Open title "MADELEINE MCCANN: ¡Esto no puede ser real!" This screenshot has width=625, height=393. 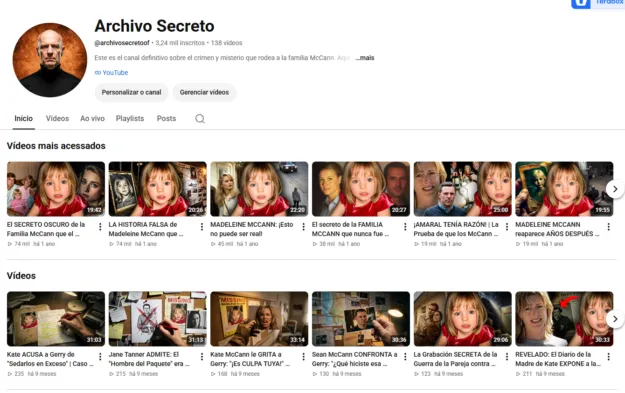(x=252, y=229)
